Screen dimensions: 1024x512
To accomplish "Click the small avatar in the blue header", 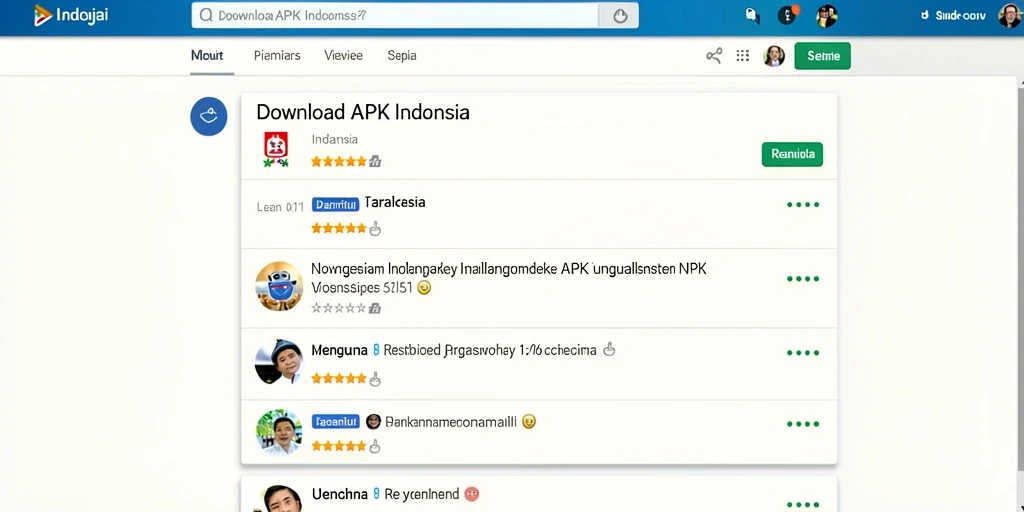I will click(x=826, y=16).
